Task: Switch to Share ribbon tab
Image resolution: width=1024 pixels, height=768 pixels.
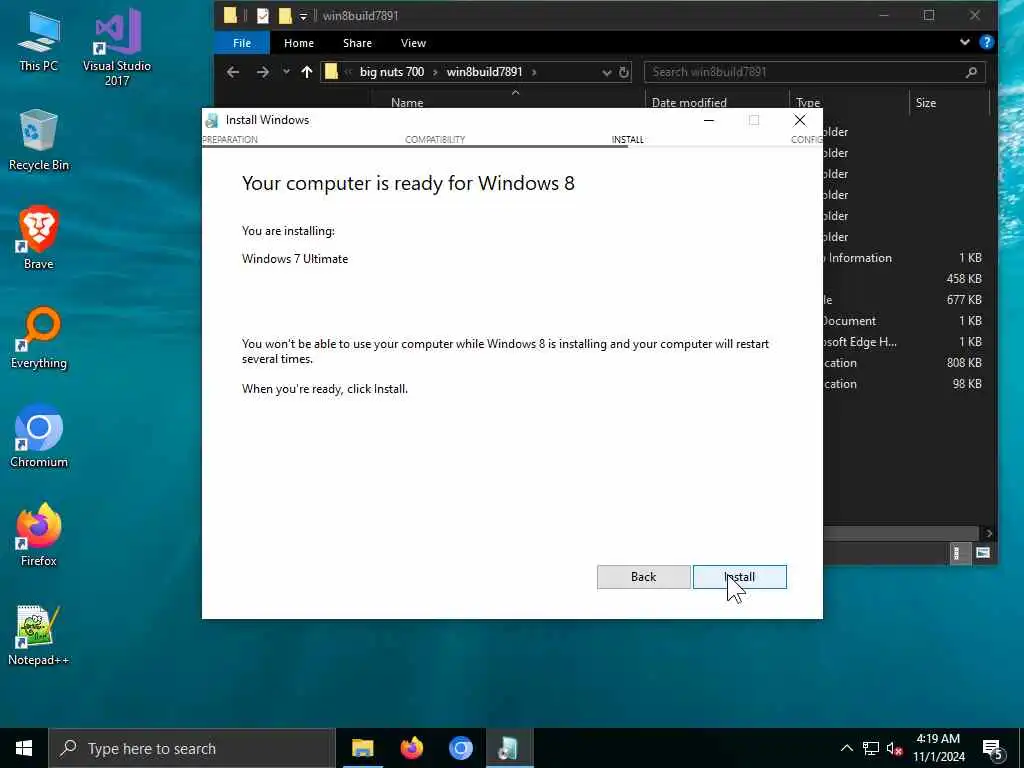Action: [x=357, y=43]
